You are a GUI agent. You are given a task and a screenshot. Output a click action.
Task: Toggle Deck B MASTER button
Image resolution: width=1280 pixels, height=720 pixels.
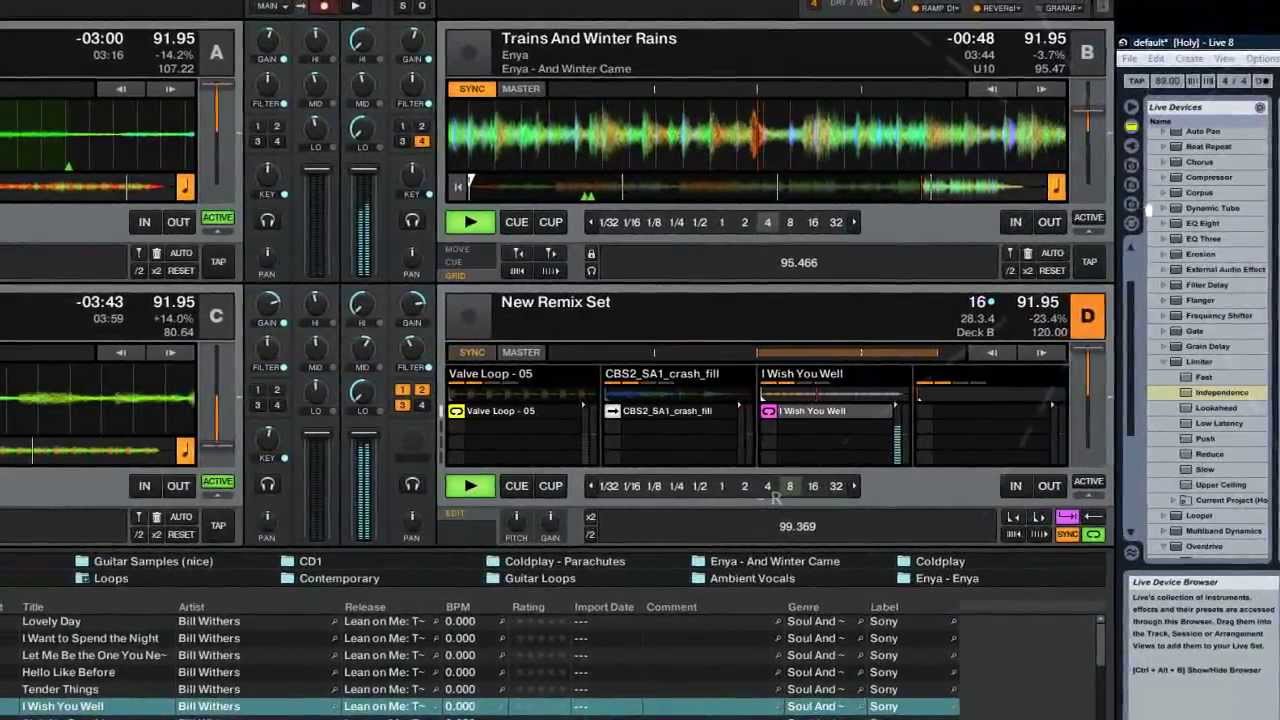[x=521, y=89]
